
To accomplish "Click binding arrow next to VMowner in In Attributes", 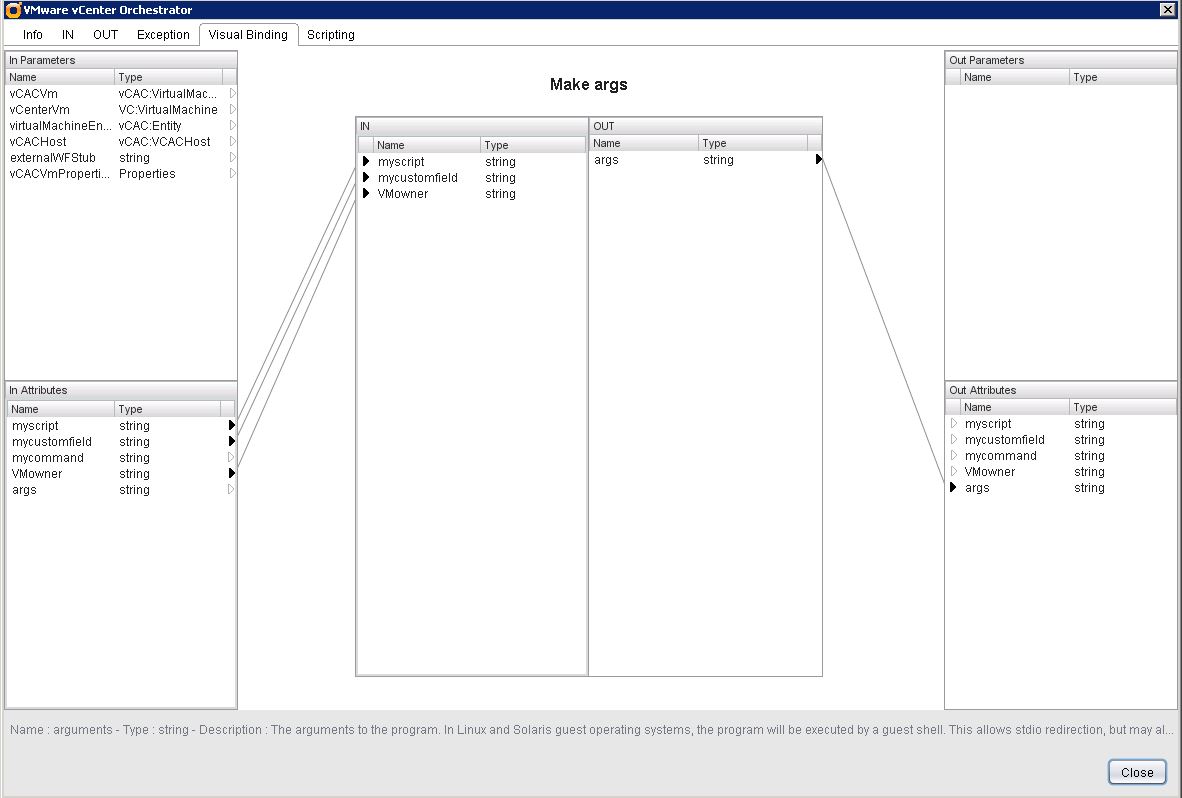I will coord(232,474).
